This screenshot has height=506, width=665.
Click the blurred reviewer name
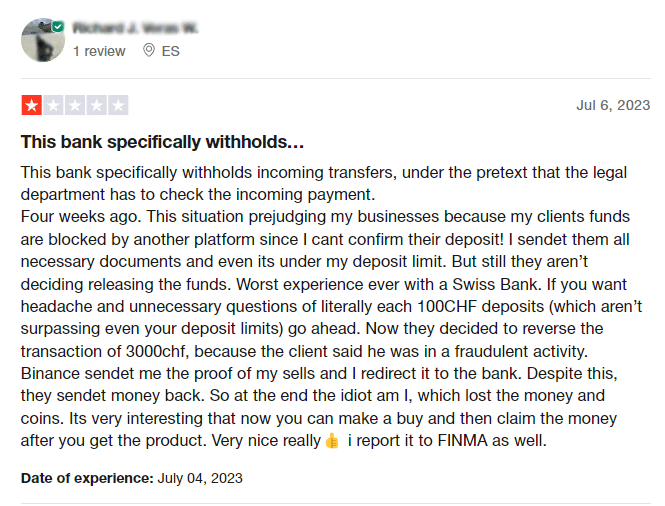[x=135, y=28]
